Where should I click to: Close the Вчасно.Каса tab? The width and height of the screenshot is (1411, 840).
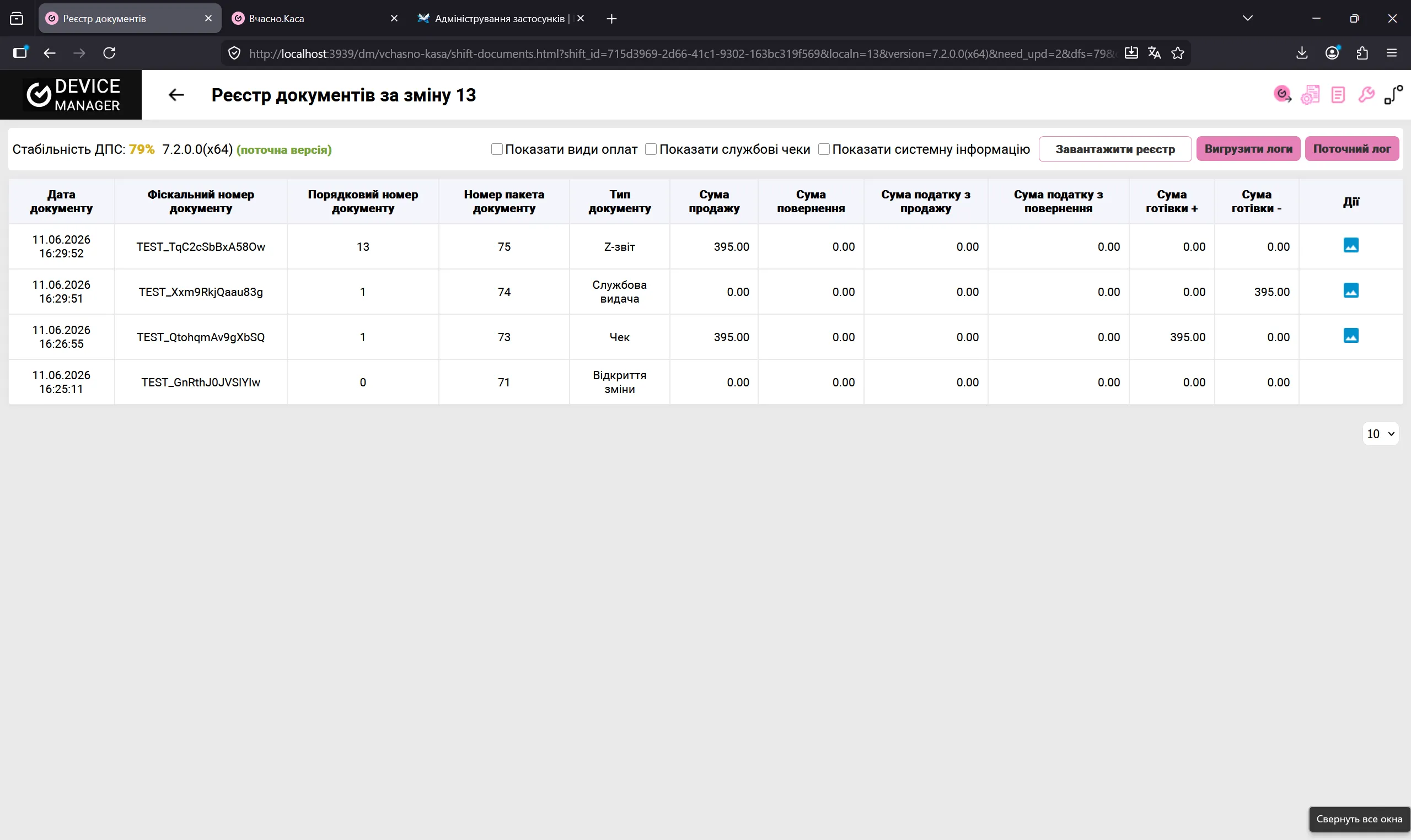coord(395,19)
